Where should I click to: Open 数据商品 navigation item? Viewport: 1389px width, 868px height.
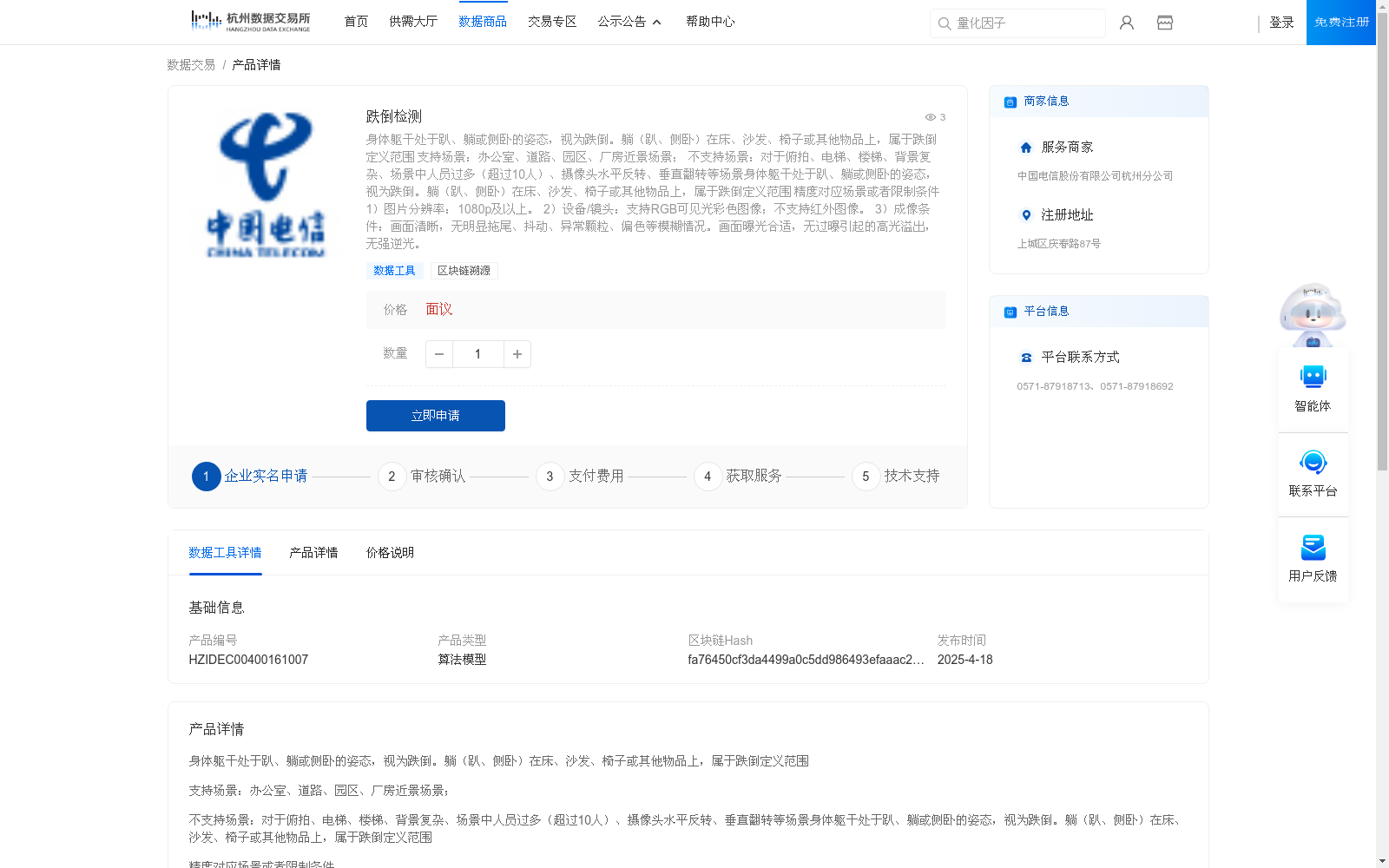pyautogui.click(x=483, y=22)
